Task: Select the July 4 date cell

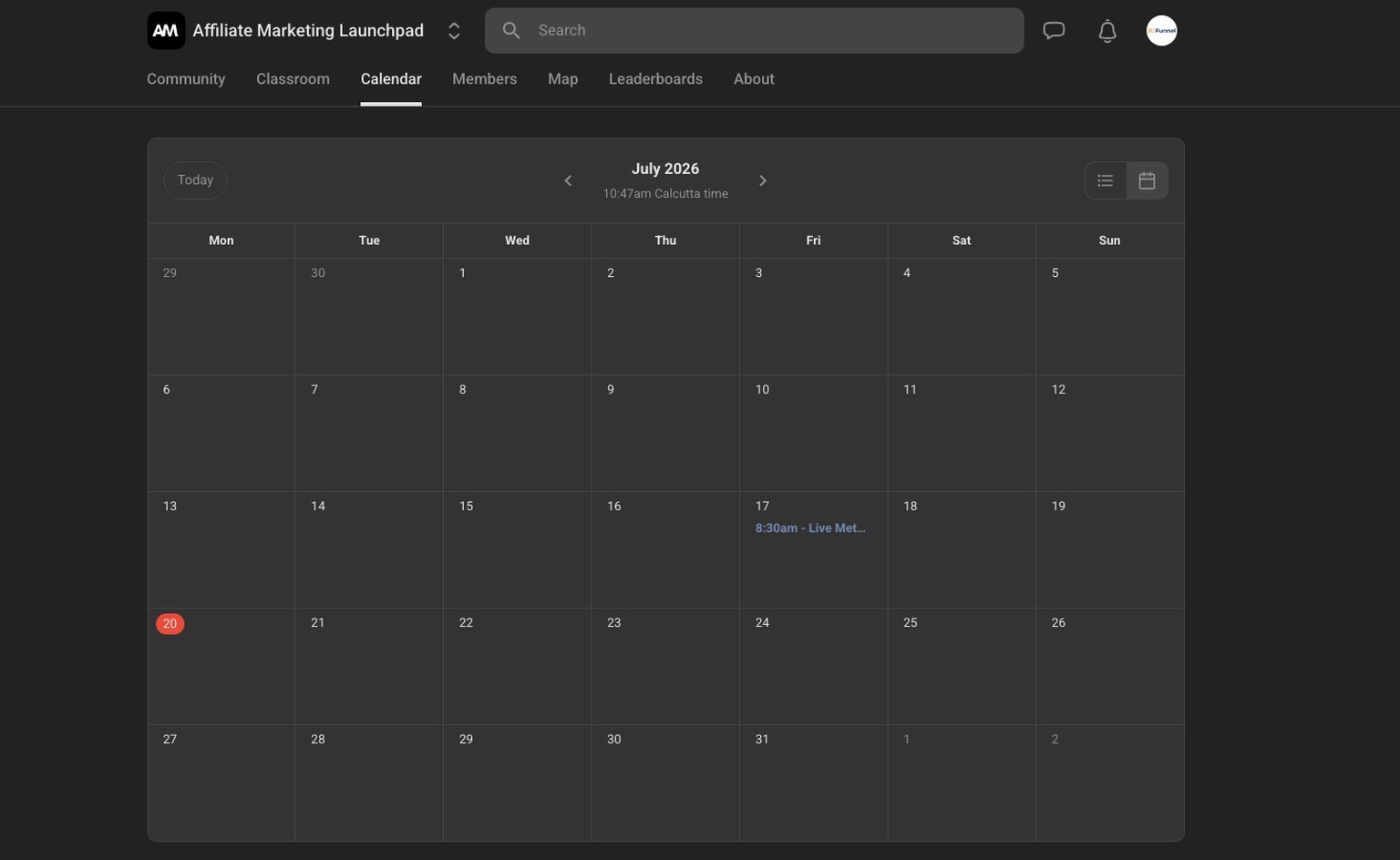Action: tap(962, 317)
